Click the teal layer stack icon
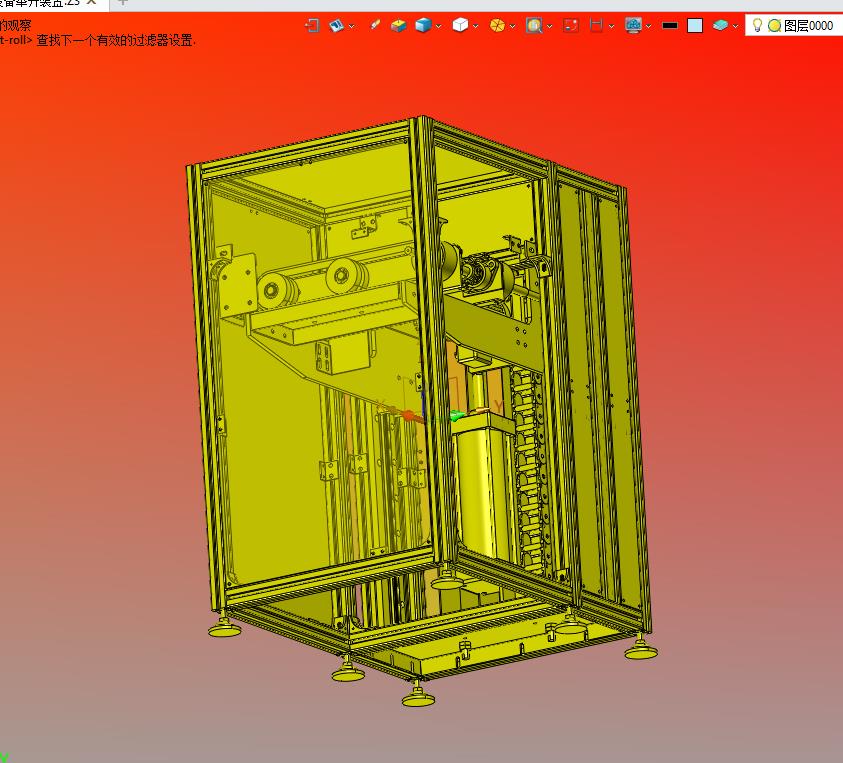Viewport: 843px width, 763px height. click(x=720, y=25)
